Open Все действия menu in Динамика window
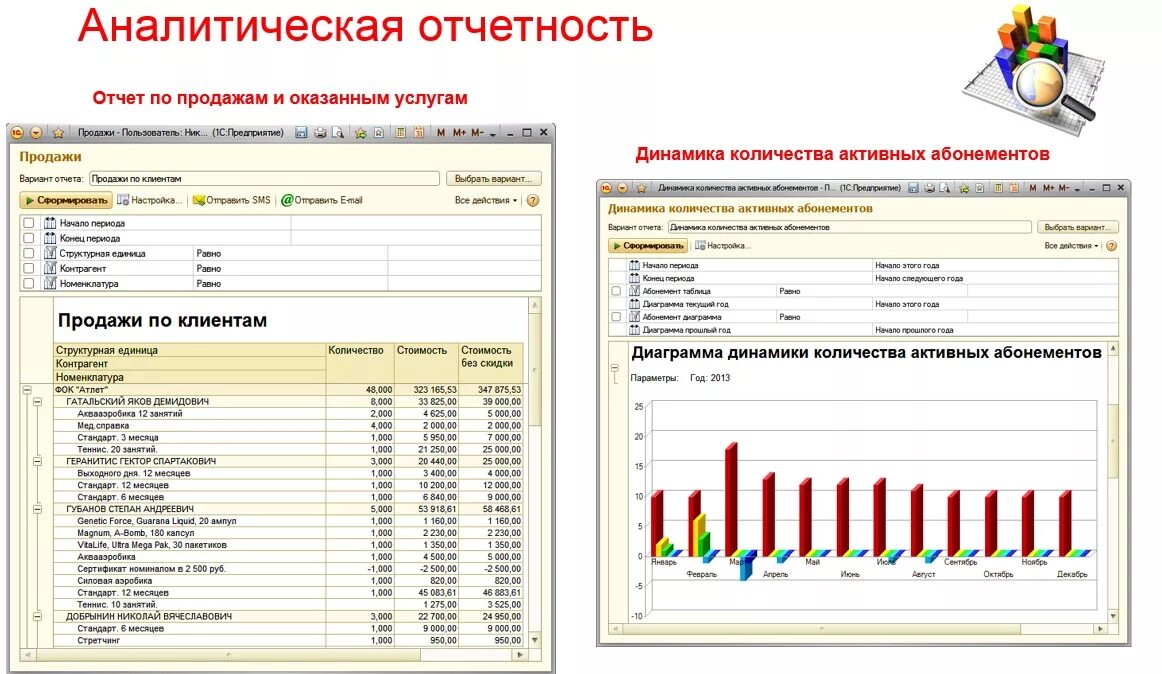The image size is (1162, 674). click(x=1072, y=245)
